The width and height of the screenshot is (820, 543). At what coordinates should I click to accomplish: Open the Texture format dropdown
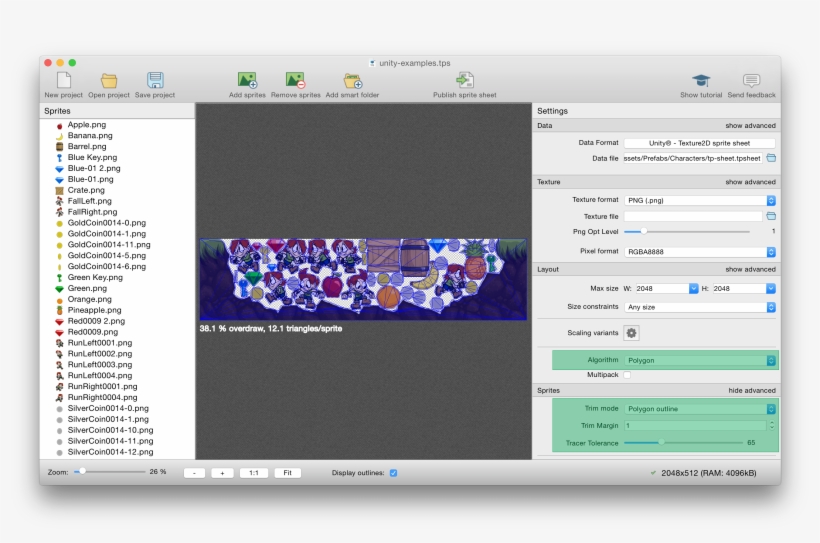click(x=699, y=200)
